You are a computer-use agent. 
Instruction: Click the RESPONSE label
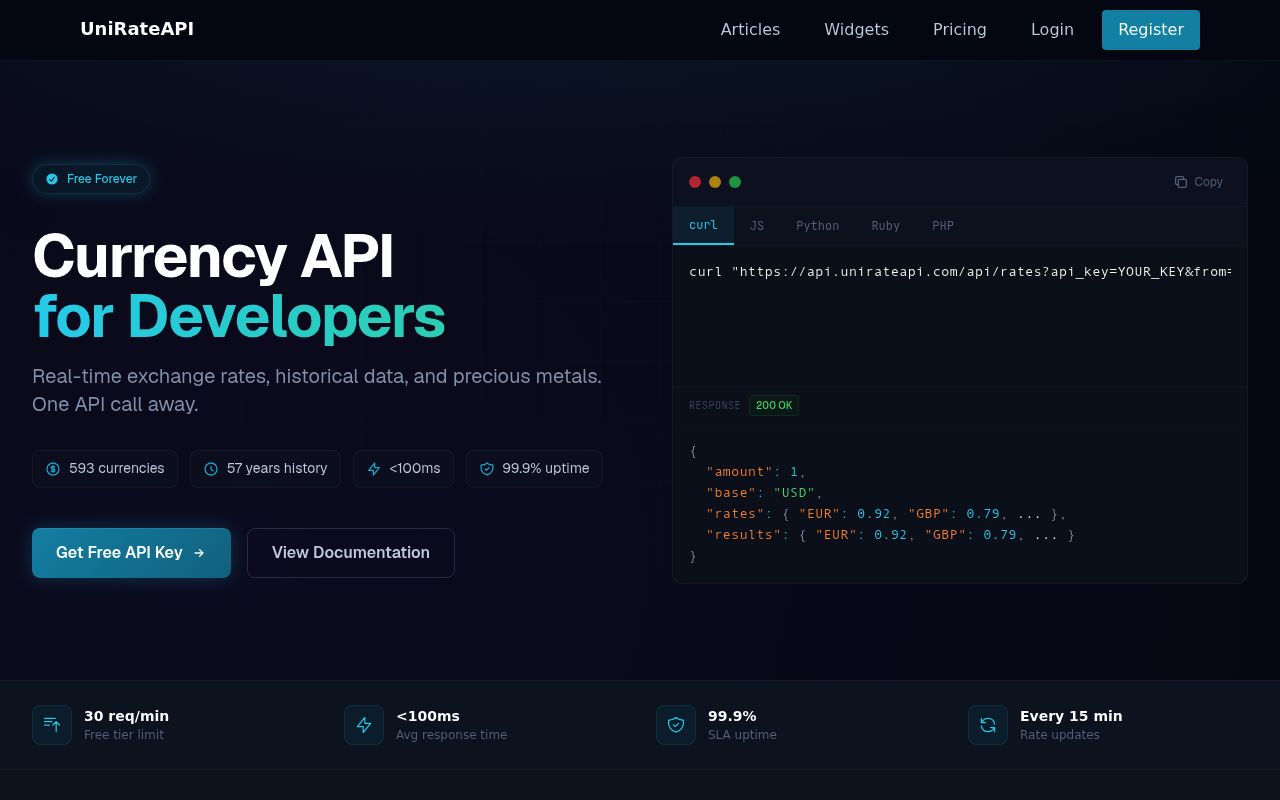[715, 406]
